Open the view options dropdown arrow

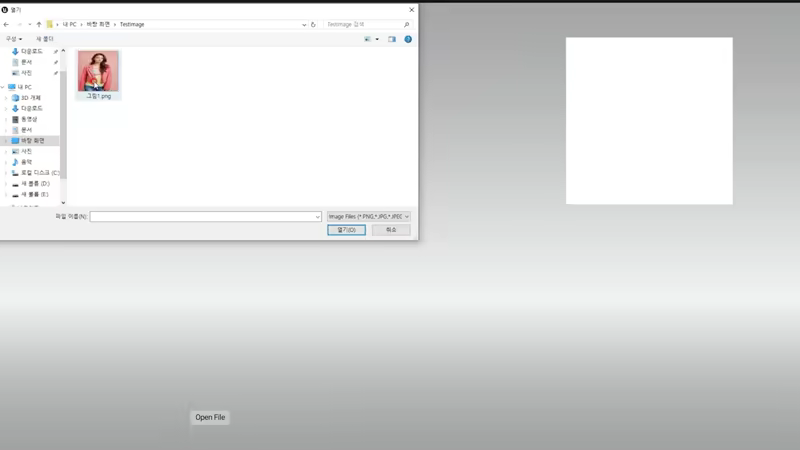click(377, 39)
